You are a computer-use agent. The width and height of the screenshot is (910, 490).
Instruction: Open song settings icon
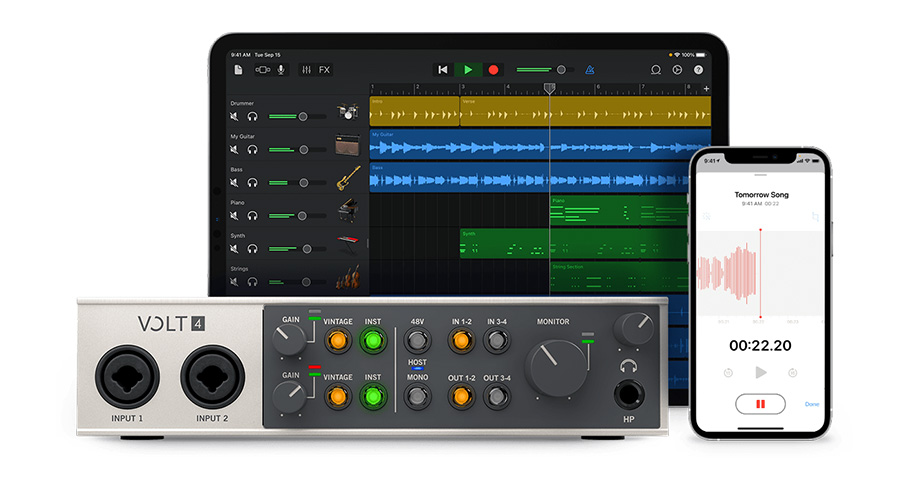[x=677, y=70]
